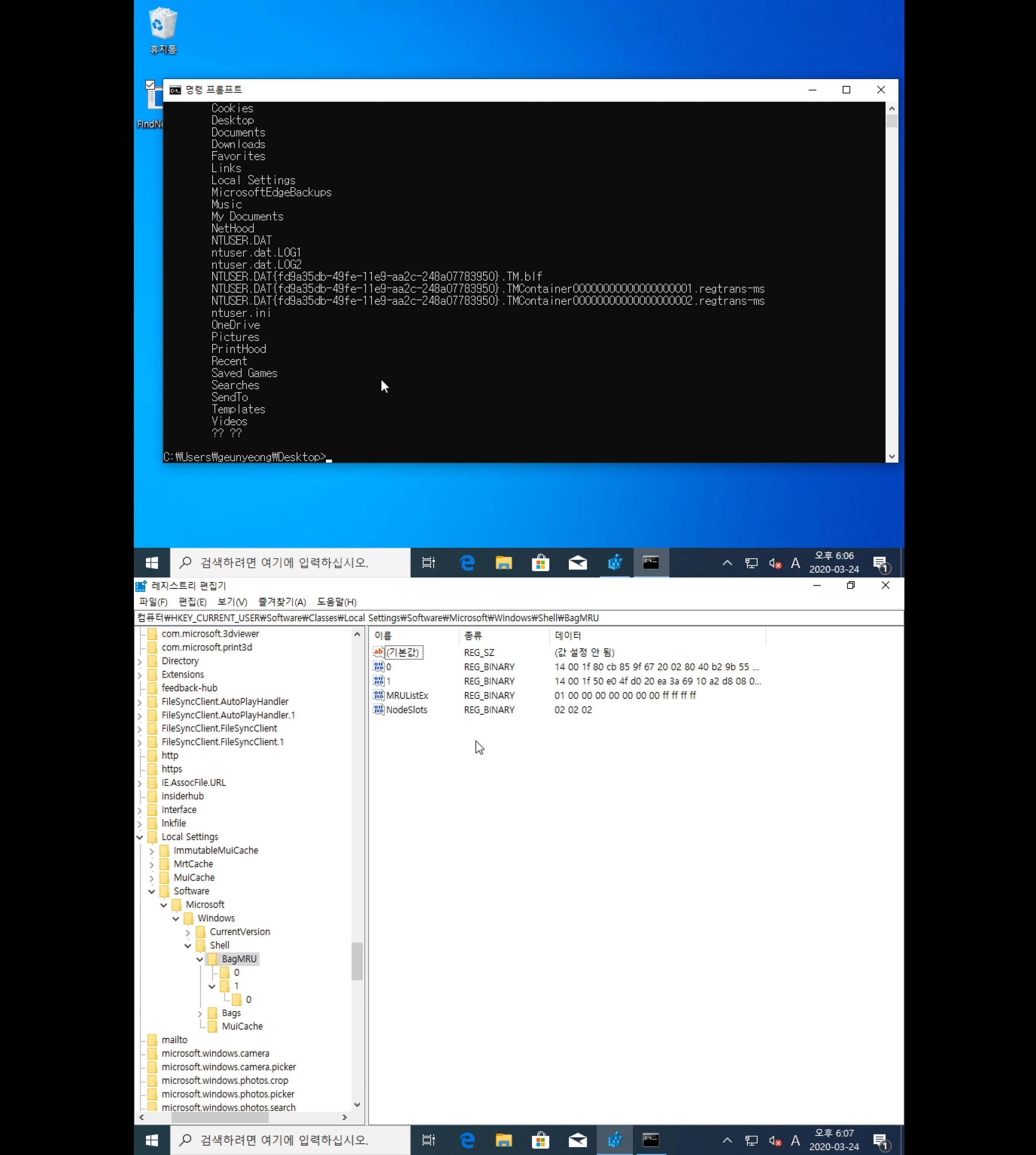Click the muted volume icon in lower tray
1036x1155 pixels.
tap(774, 1140)
